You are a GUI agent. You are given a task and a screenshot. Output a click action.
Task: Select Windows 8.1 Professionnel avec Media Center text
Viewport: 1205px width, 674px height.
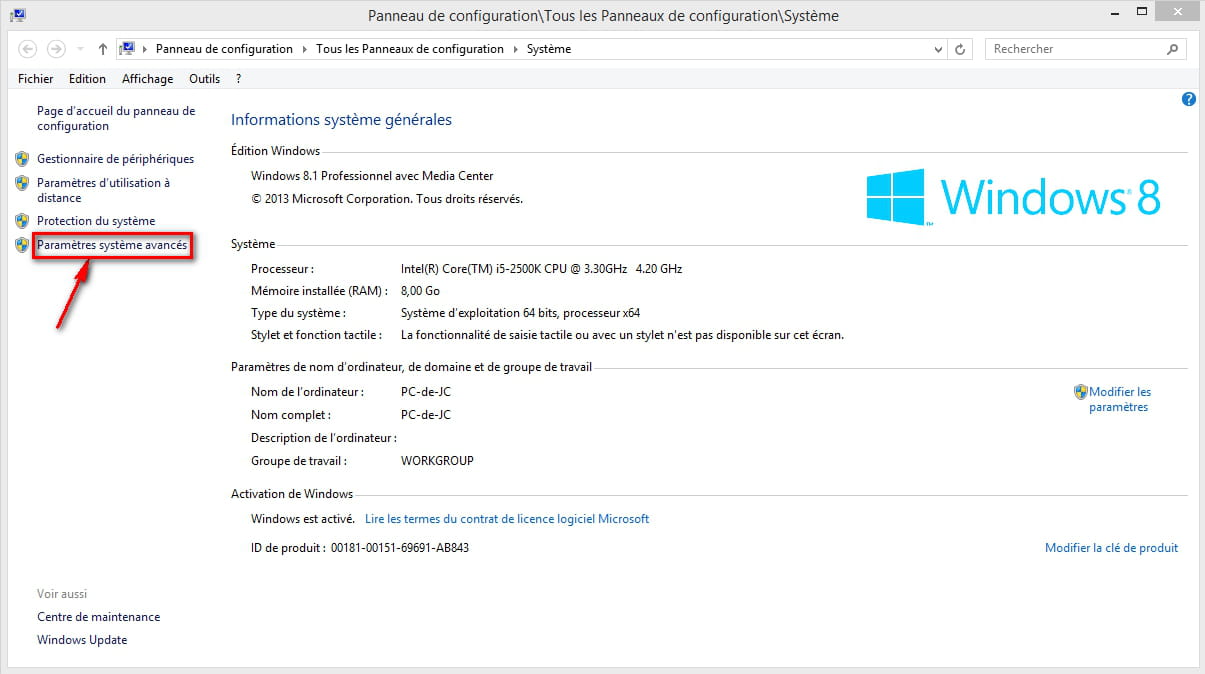click(x=372, y=176)
